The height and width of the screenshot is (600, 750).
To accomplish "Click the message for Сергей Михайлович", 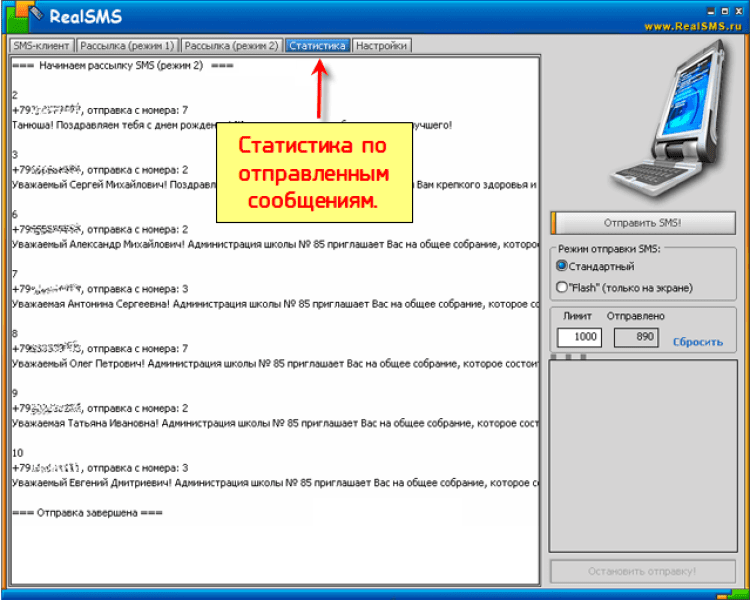I will 275,185.
